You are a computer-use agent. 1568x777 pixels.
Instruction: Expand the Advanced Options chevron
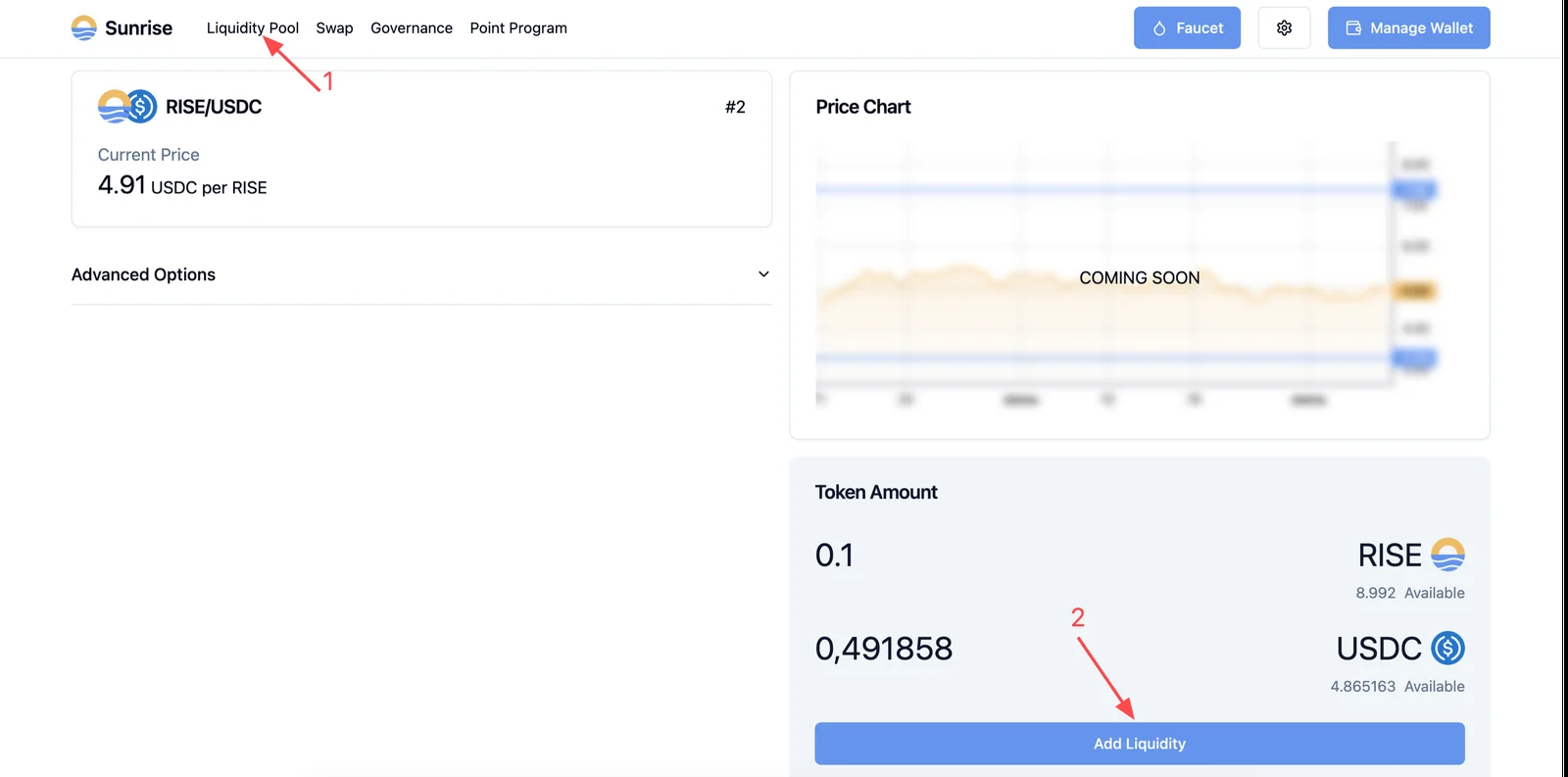pyautogui.click(x=763, y=274)
